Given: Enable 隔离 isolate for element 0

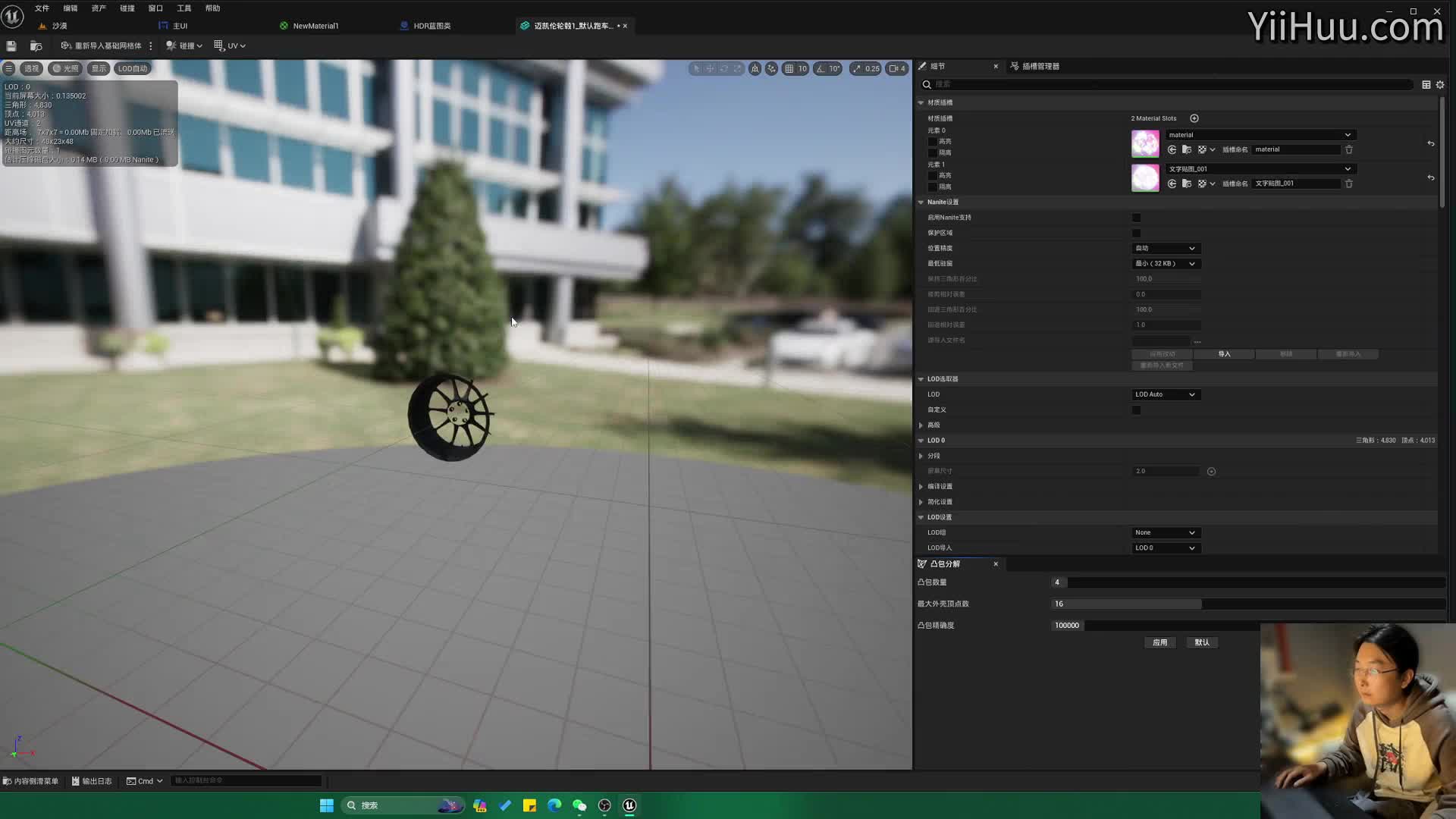Looking at the screenshot, I should (933, 153).
